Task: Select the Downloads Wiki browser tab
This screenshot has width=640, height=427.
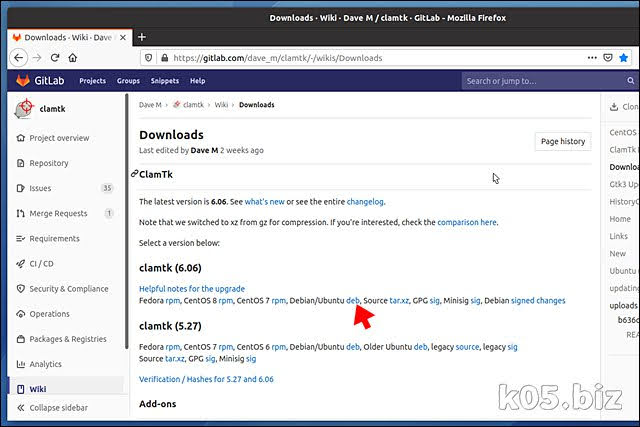Action: tap(69, 38)
